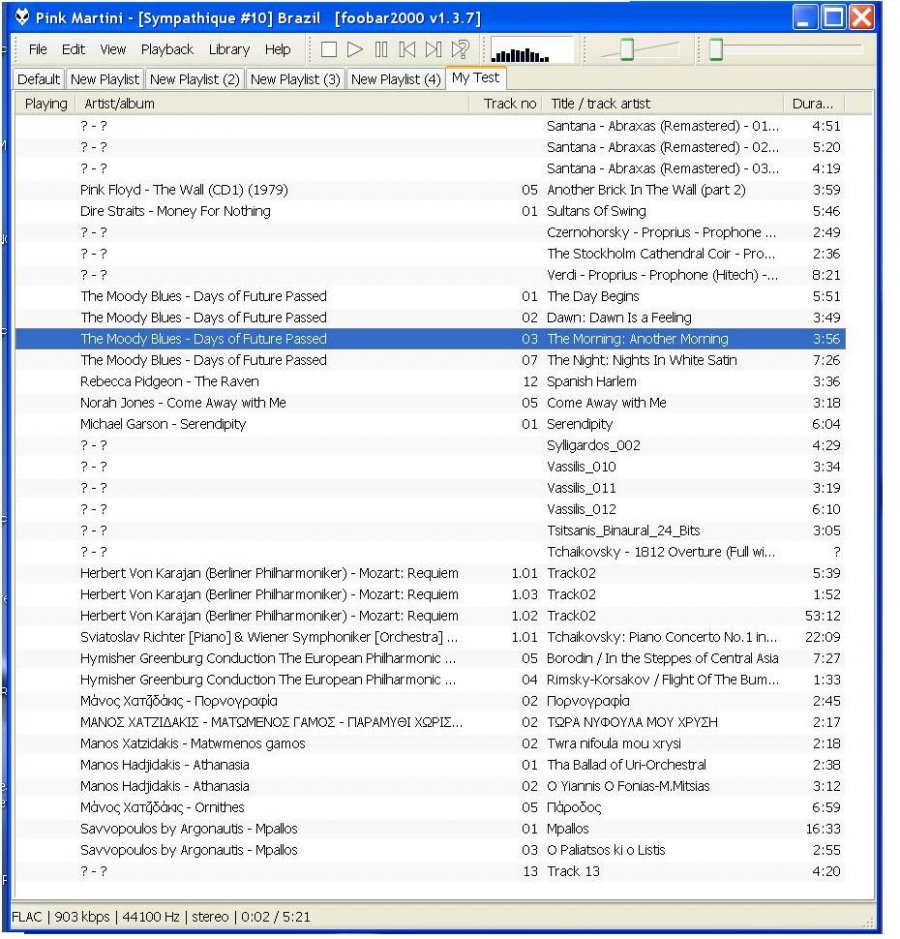Click the seek bar handle
Viewport: 900px width, 939px height.
[x=716, y=50]
